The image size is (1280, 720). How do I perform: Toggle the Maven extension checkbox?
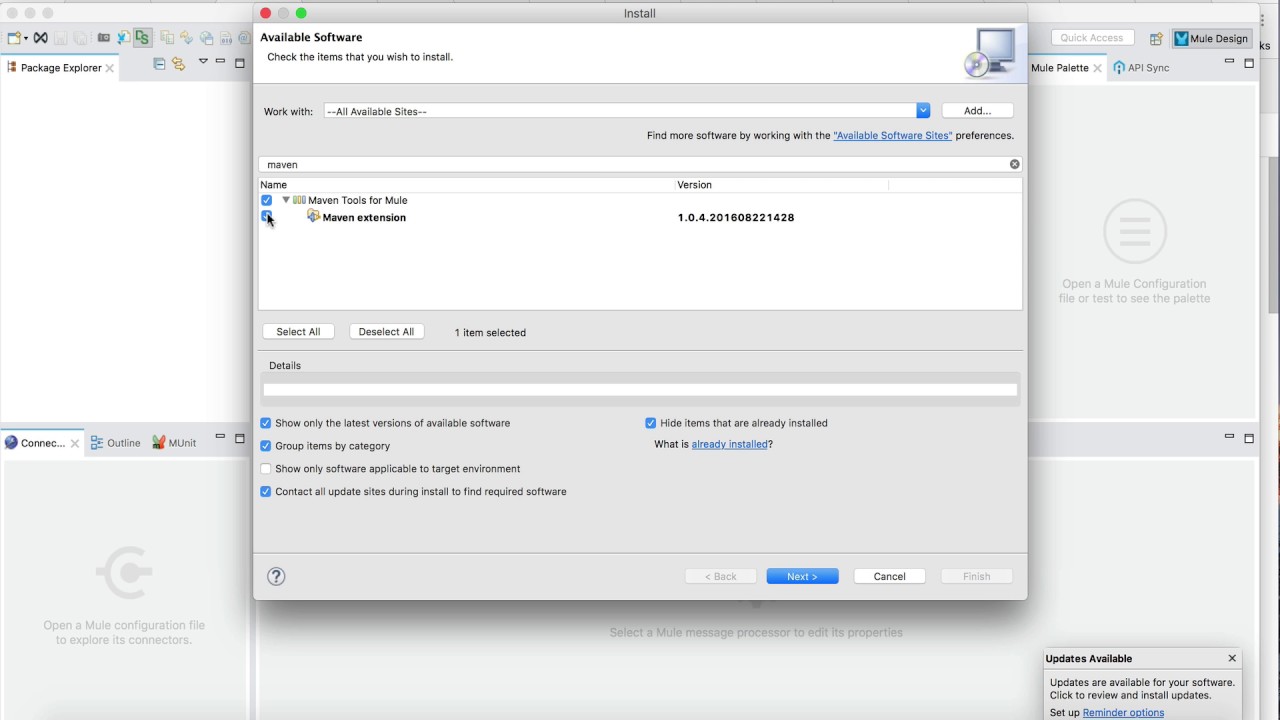point(267,217)
